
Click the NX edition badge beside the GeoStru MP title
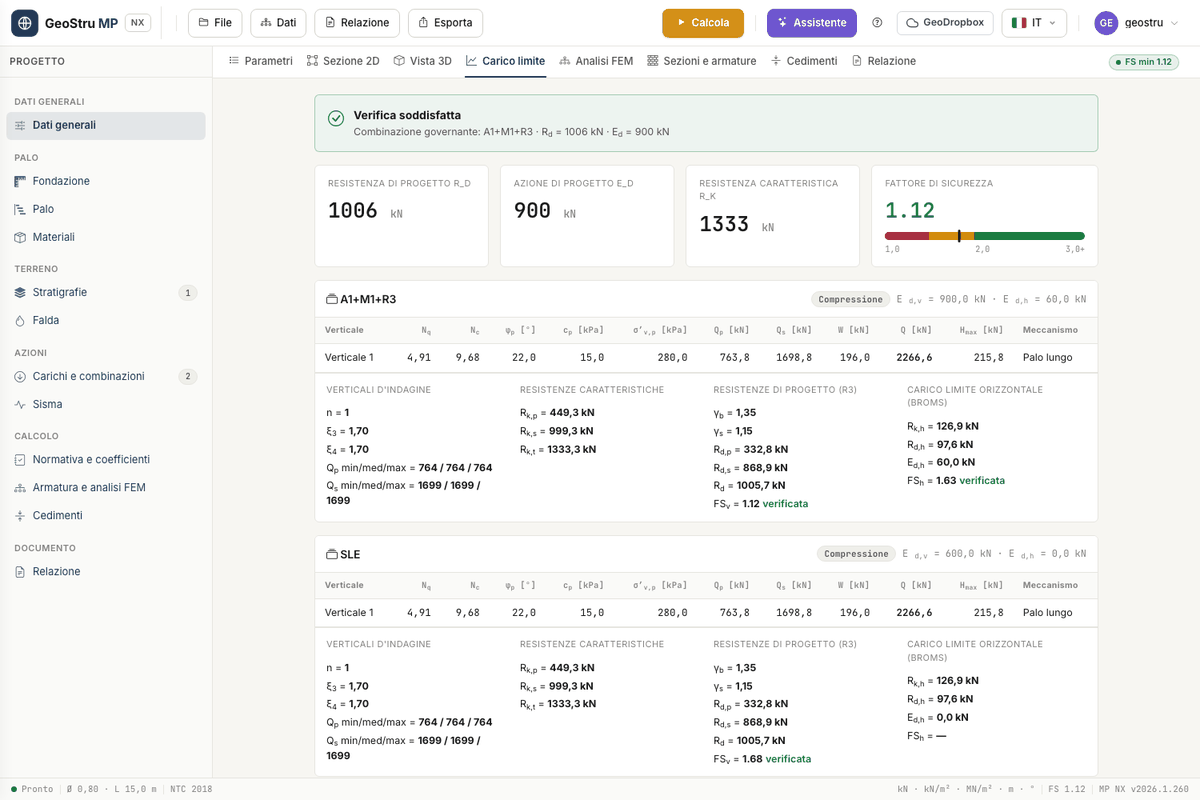138,23
